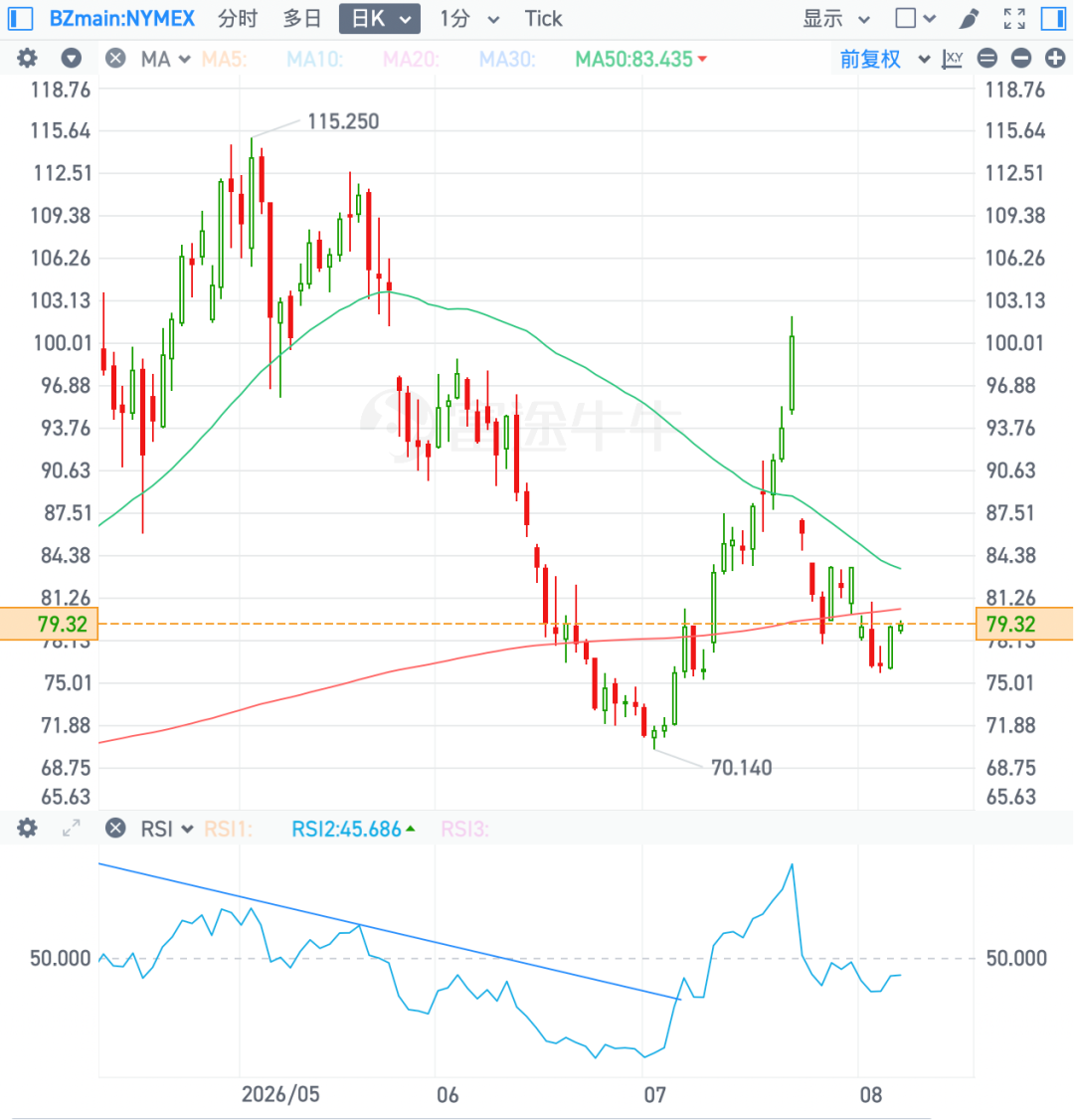Remove the RSI indicator
The height and width of the screenshot is (1120, 1074).
(115, 829)
